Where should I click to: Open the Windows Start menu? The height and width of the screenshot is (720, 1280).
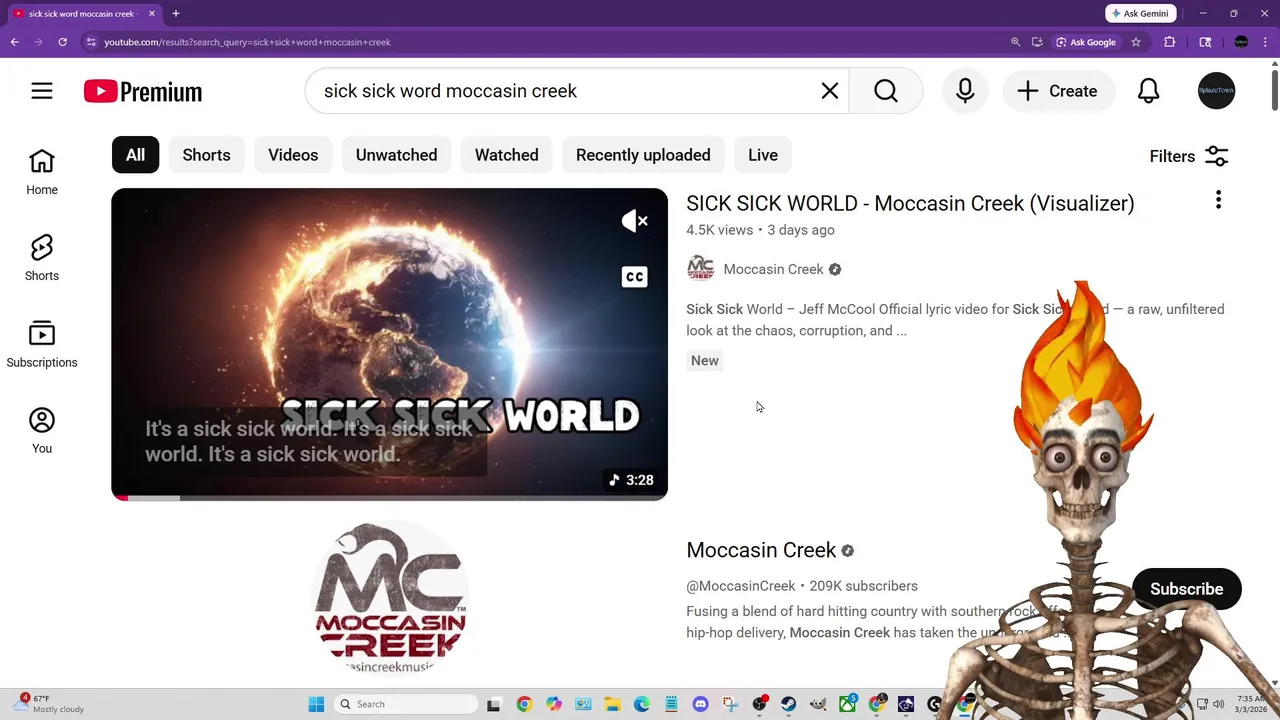click(x=316, y=704)
